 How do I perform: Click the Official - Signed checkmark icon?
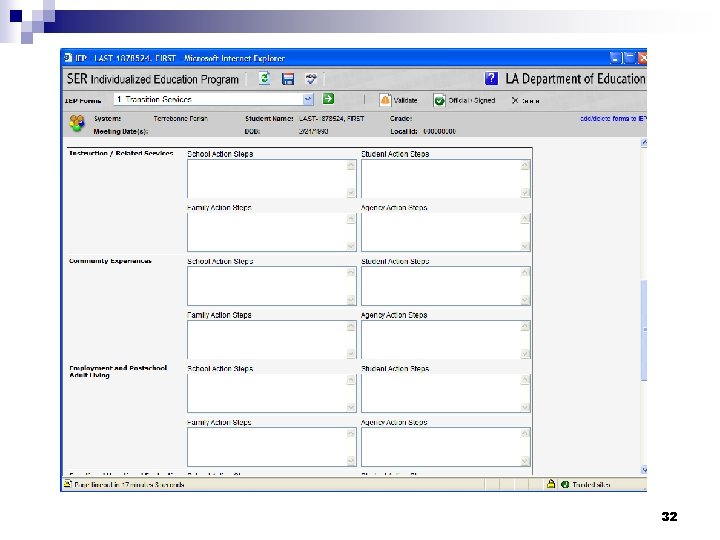(x=439, y=101)
